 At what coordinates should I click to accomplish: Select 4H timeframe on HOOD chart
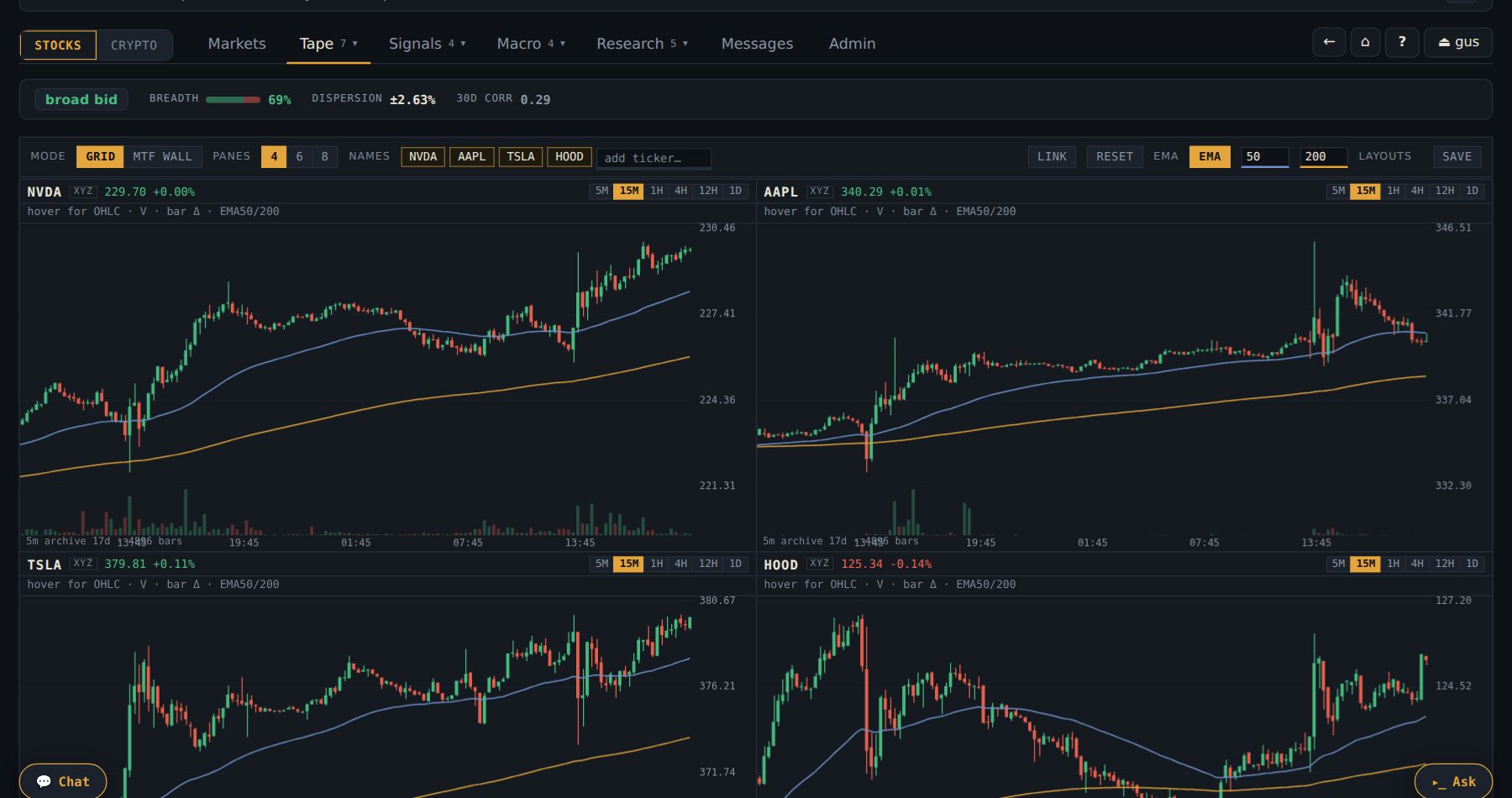coord(1417,564)
